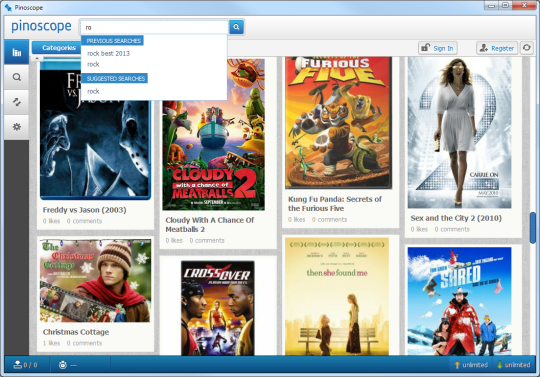Image resolution: width=540 pixels, height=377 pixels.
Task: Click the title 'Freddy vs Jason (2003)'
Action: coord(84,210)
